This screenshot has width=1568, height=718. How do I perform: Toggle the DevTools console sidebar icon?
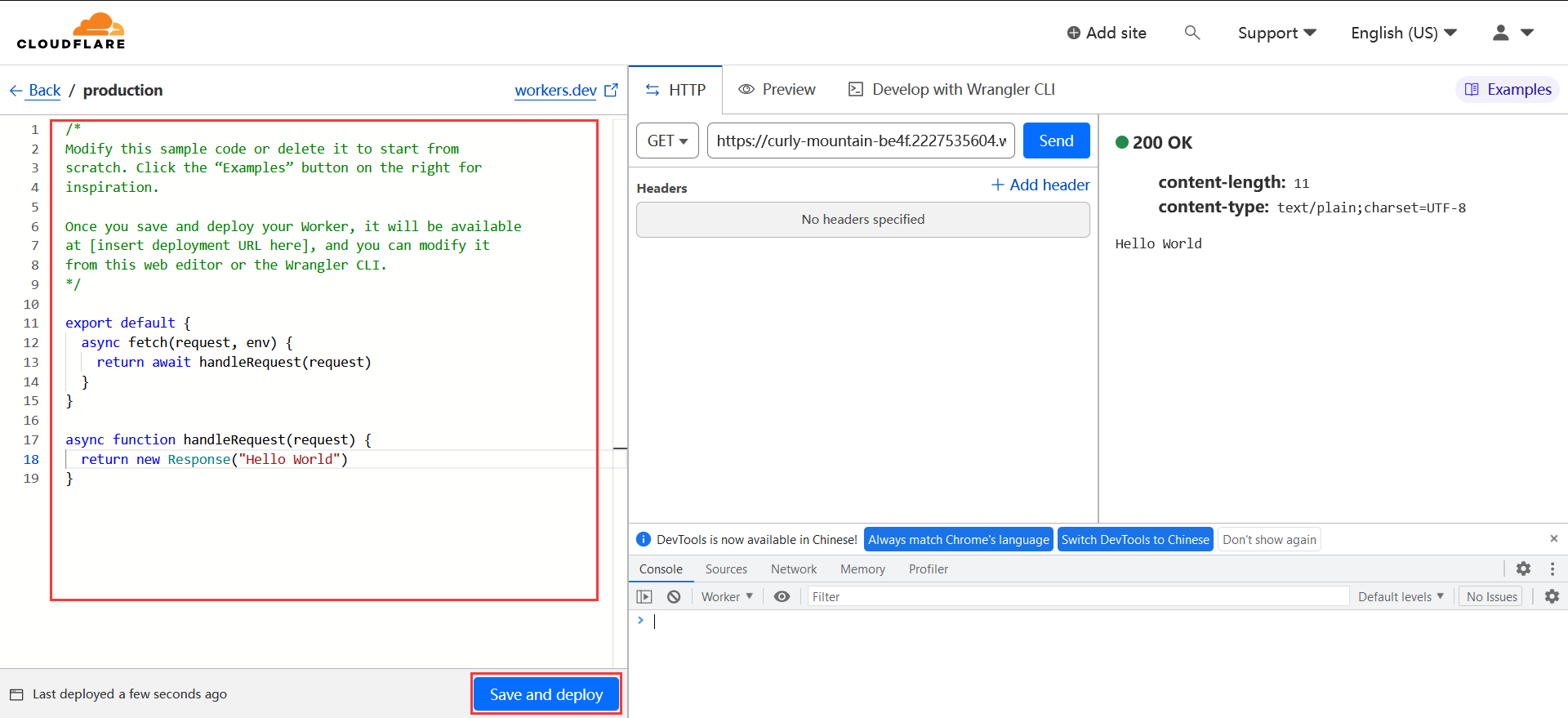point(644,597)
